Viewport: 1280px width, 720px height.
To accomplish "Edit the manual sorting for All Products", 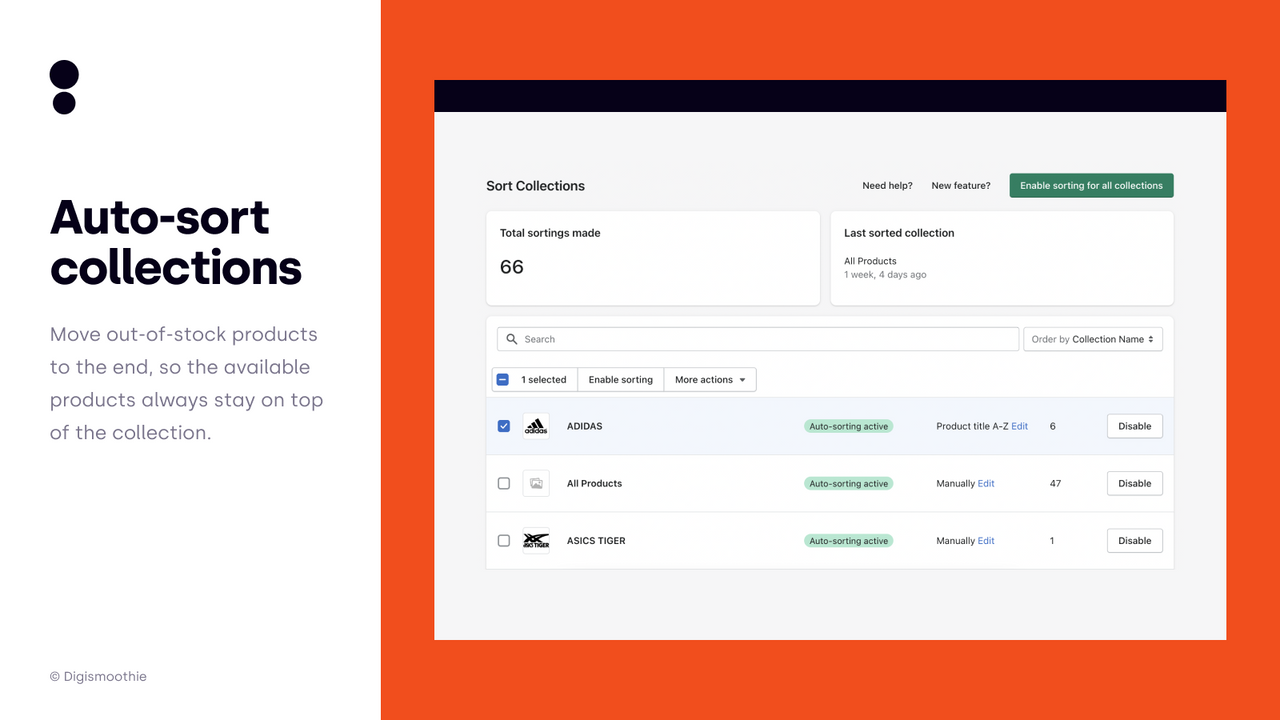I will tap(986, 483).
